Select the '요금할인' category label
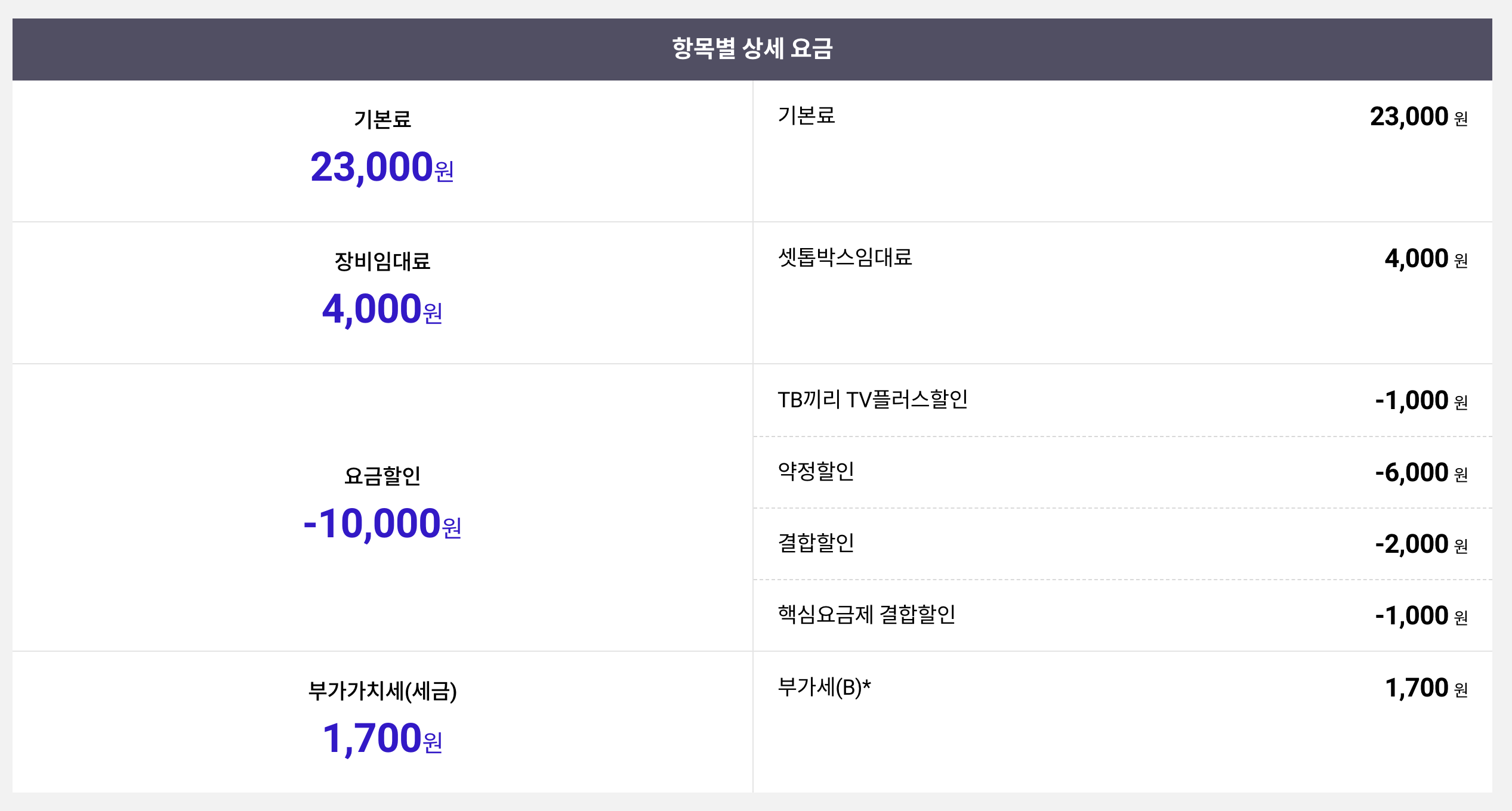 [382, 476]
